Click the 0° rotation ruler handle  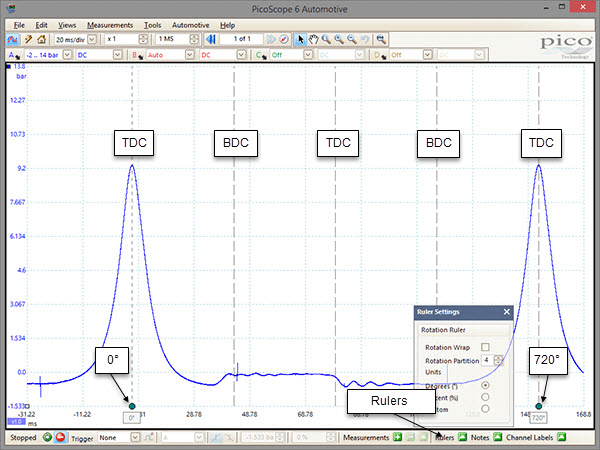coord(132,406)
